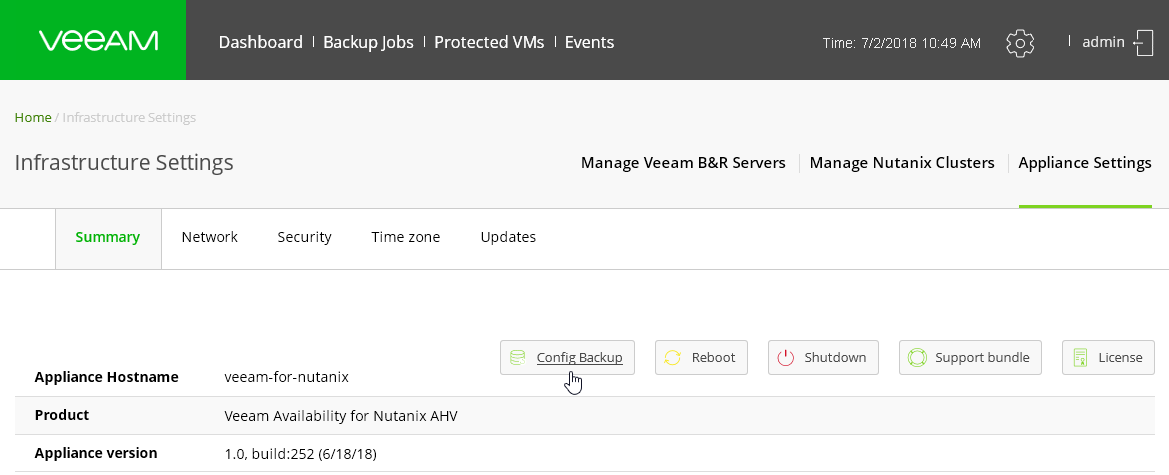Click the Shutdown button label
Screen dimensions: 1169x475
pos(835,358)
